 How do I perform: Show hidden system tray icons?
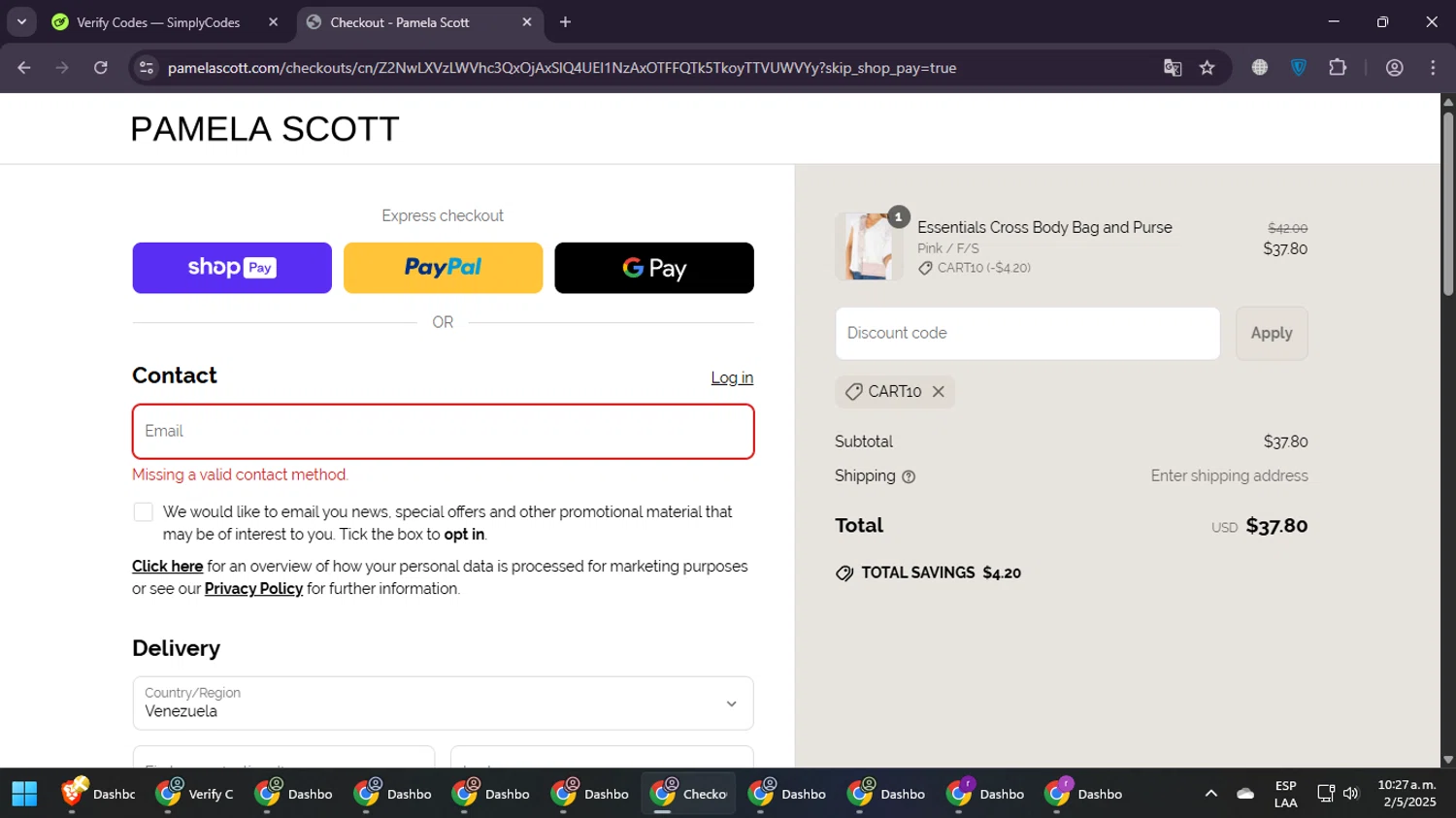tap(1211, 794)
